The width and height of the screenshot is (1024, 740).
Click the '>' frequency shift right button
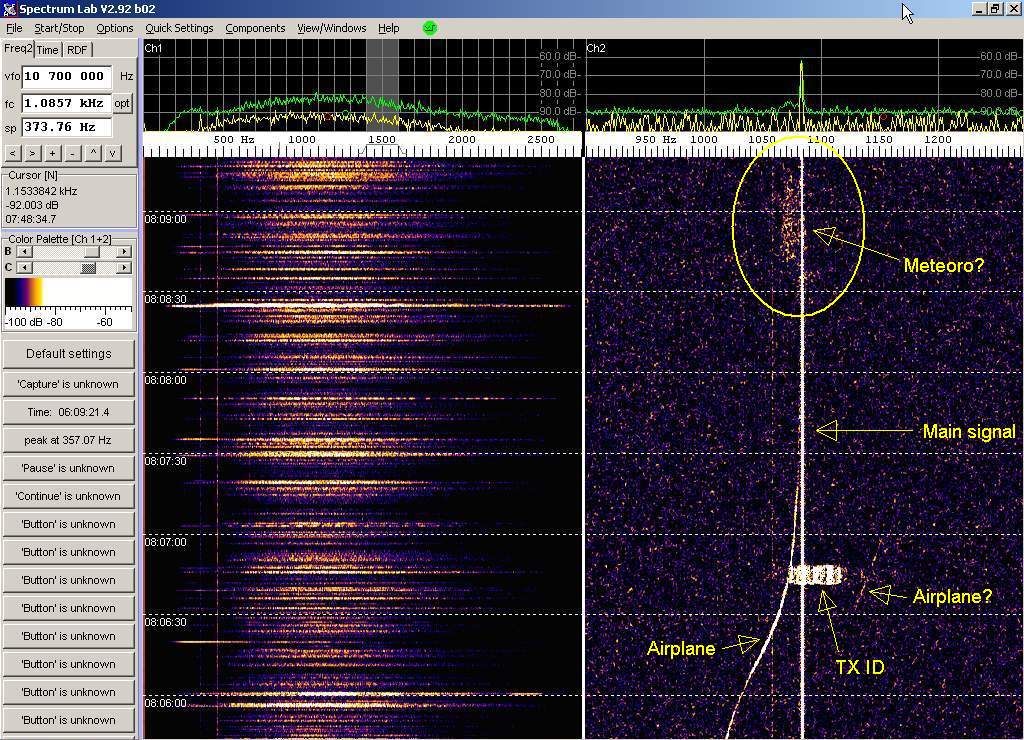tap(32, 153)
